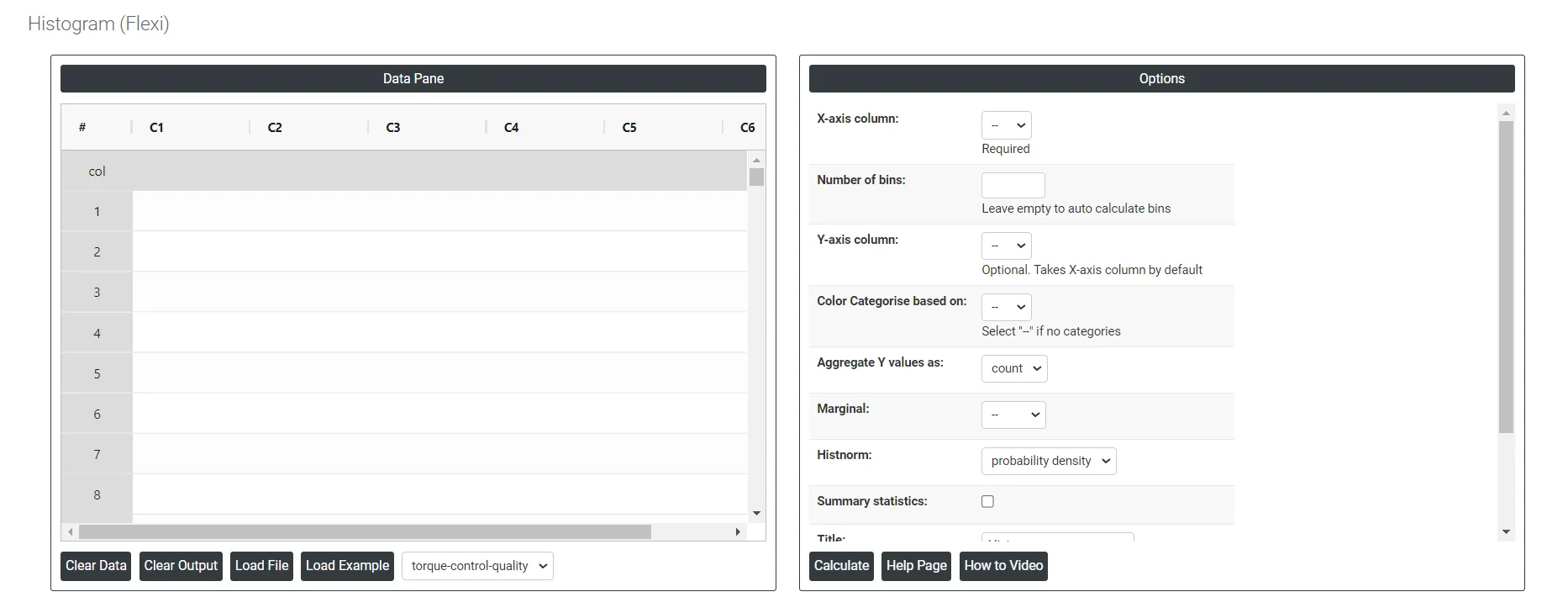The height and width of the screenshot is (613, 1568).
Task: Select the C5 column header
Action: coord(629,128)
